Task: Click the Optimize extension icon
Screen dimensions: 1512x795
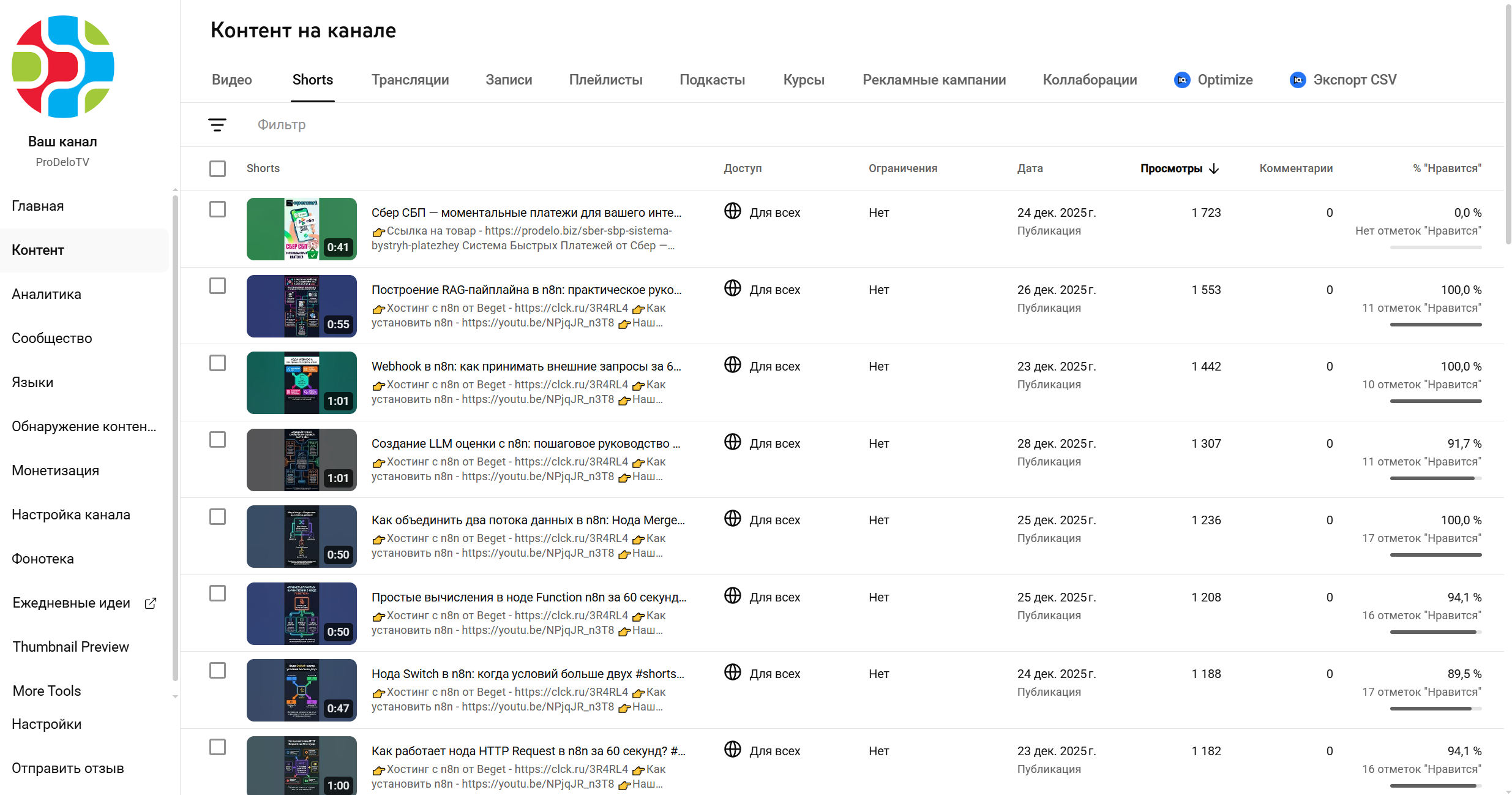Action: coord(1182,80)
